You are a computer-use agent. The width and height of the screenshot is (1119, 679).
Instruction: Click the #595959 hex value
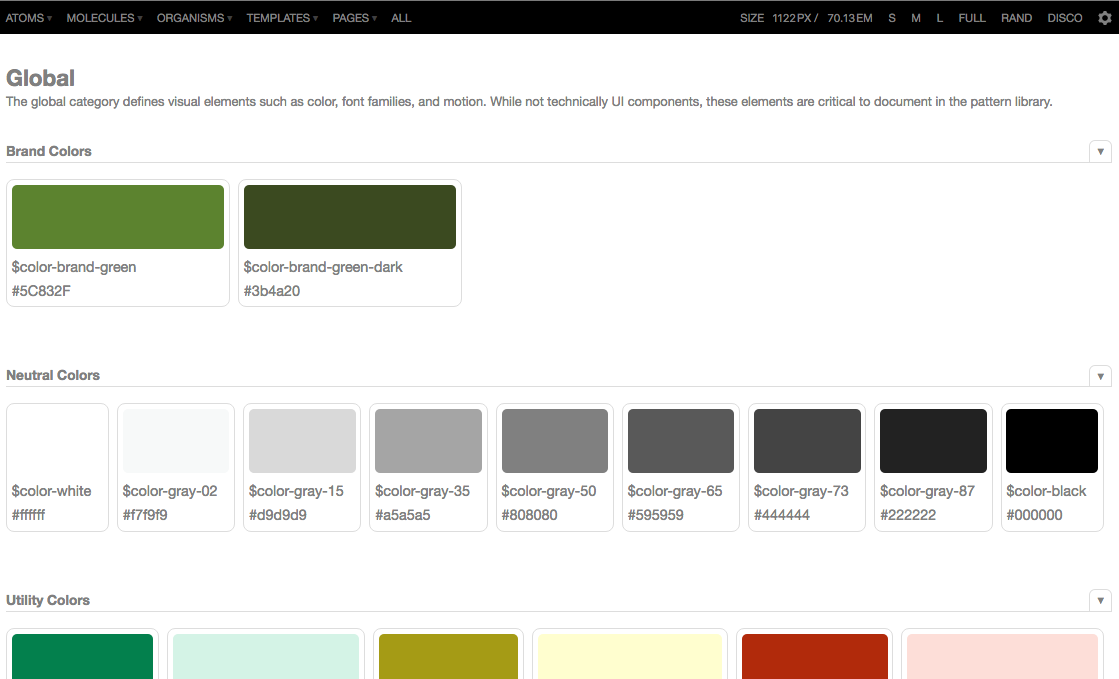tap(656, 515)
